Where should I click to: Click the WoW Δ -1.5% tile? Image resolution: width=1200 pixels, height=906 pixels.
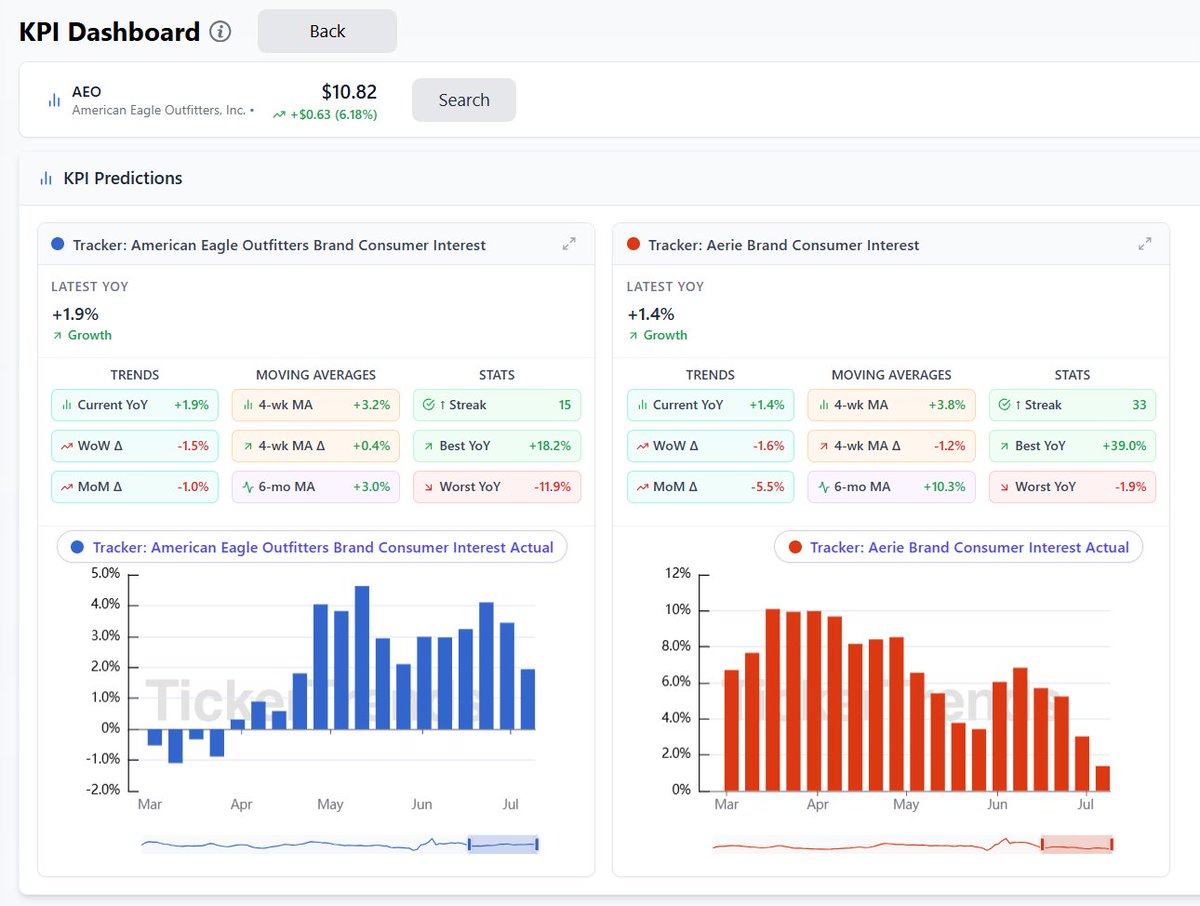135,446
